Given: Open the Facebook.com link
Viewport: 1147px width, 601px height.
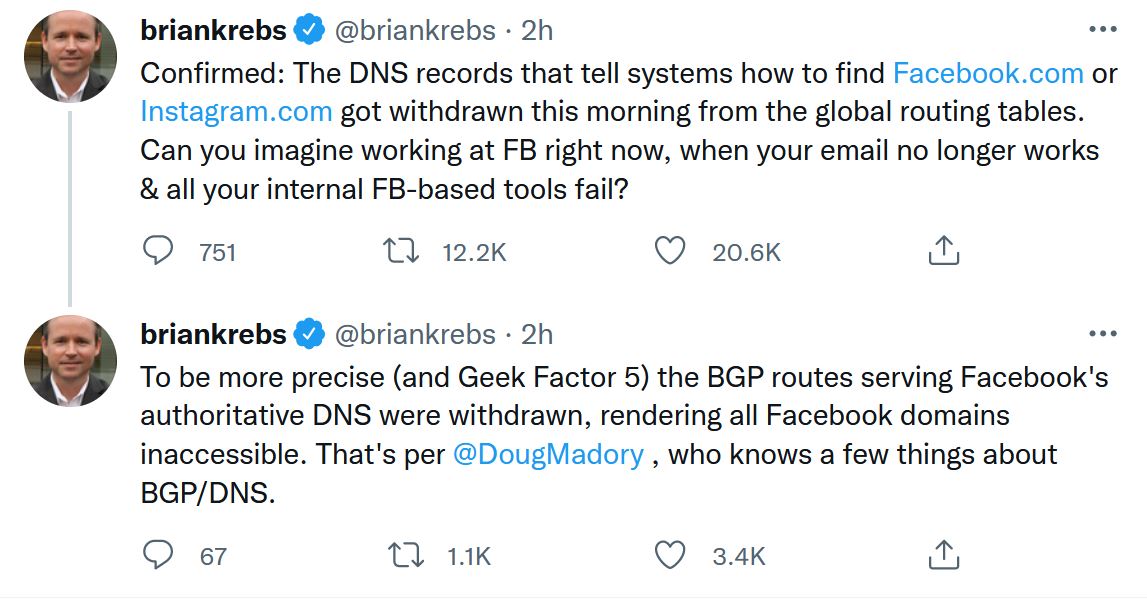Looking at the screenshot, I should coord(987,73).
